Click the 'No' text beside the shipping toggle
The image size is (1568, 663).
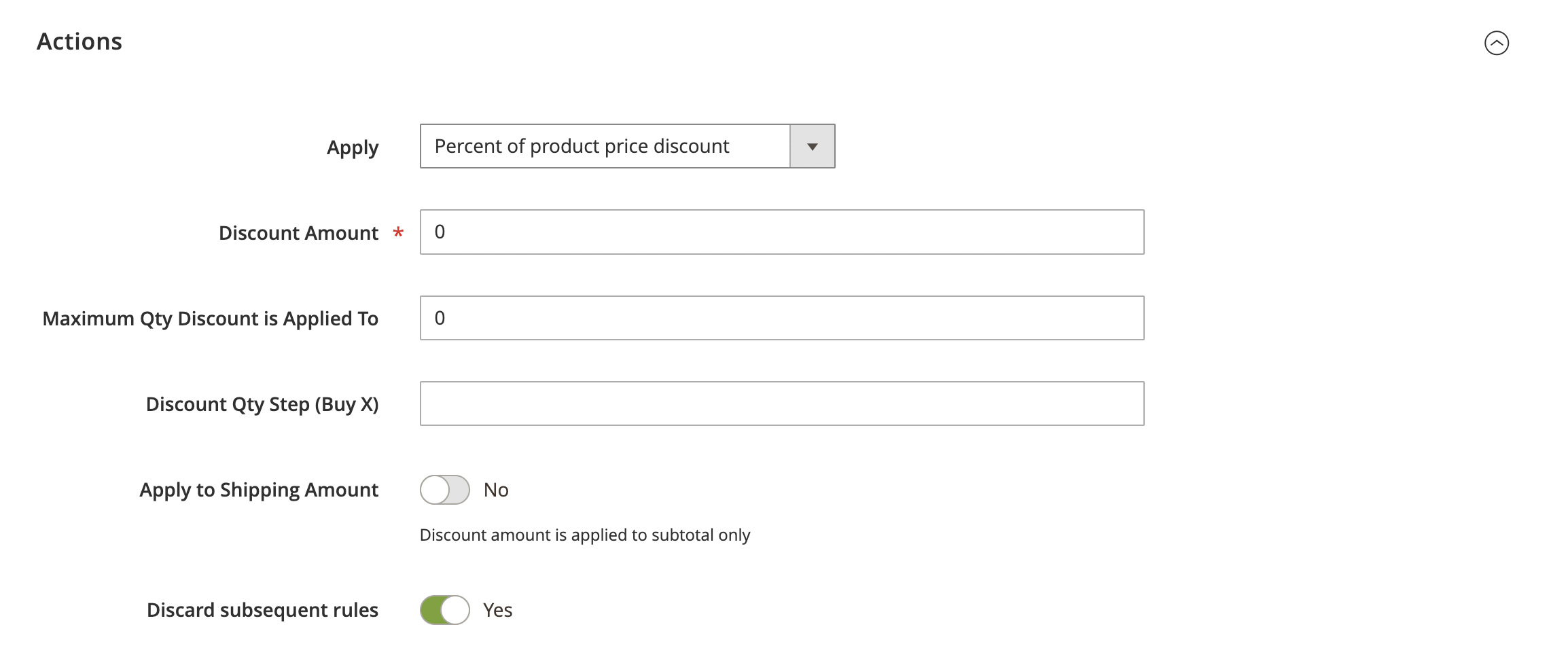(496, 490)
